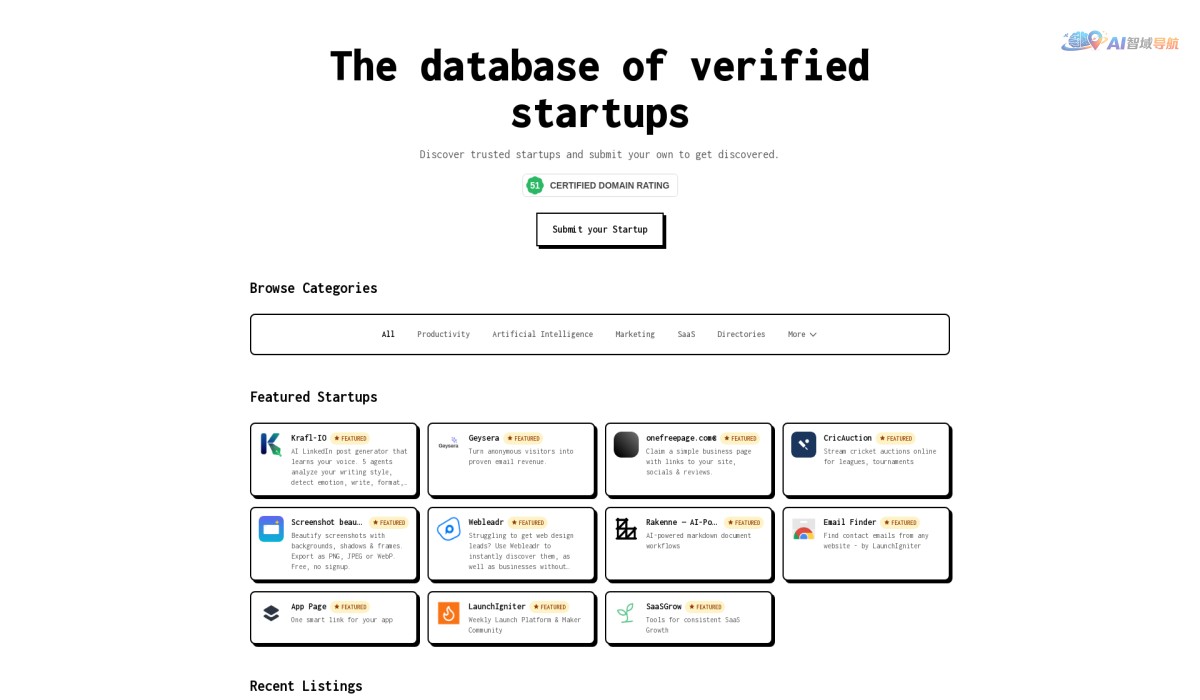Screen dimensions: 1200x700
Task: Click the LaunchIgniter flame icon
Action: [x=447, y=612]
